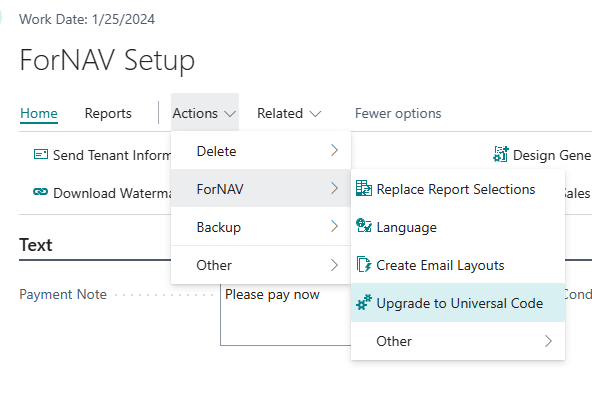The image size is (592, 401).
Task: Click the Upgrade to Universal Code gears icon
Action: (364, 302)
